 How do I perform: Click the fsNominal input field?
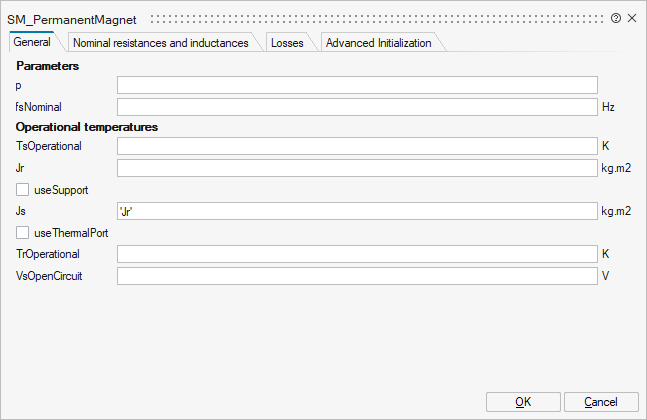point(357,106)
